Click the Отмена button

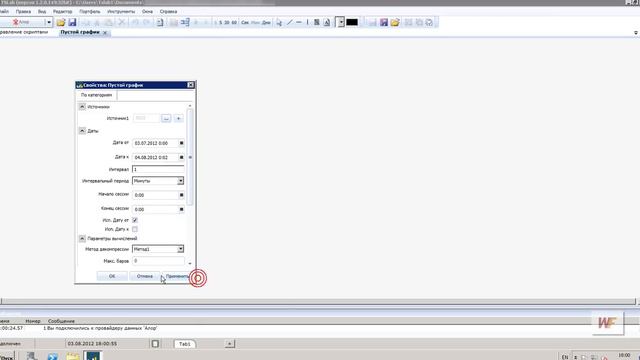coord(144,276)
